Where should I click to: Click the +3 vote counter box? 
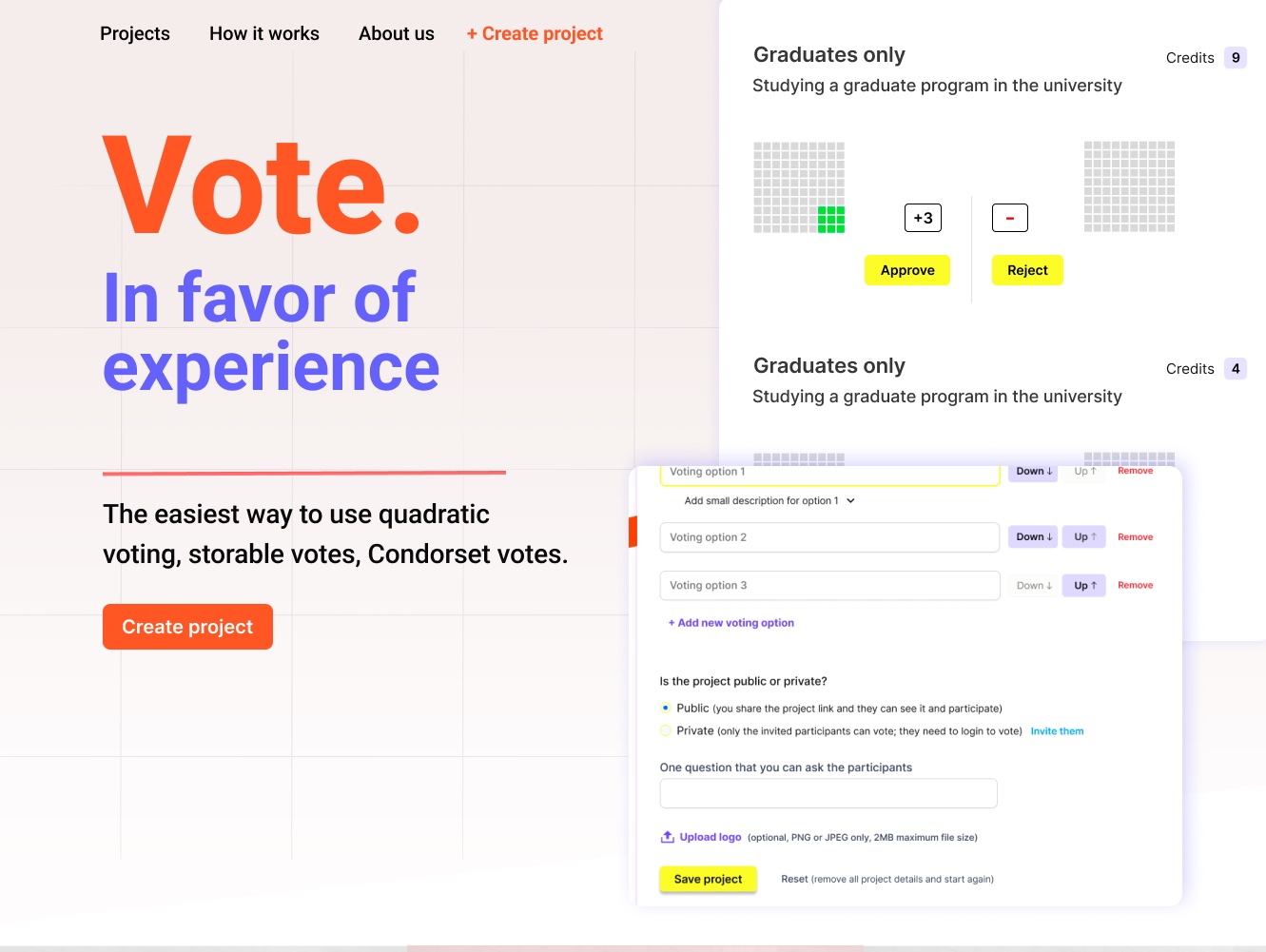click(923, 218)
